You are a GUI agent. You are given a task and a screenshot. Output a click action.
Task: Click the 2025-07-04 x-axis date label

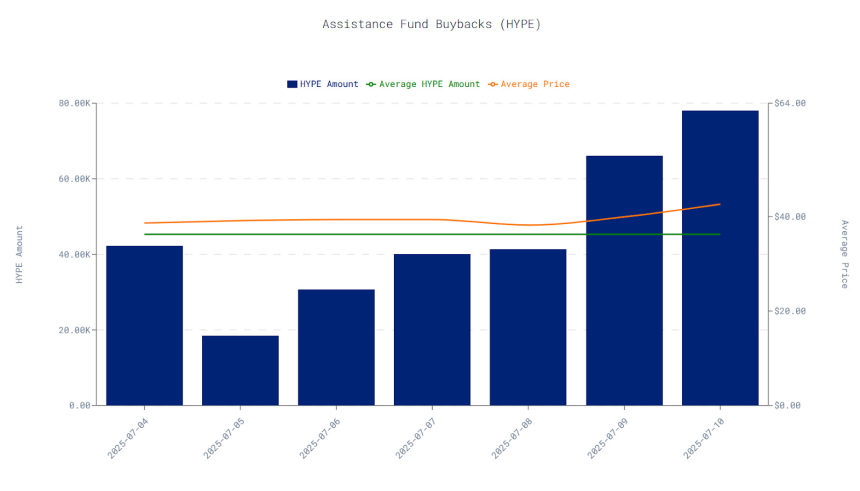128,438
